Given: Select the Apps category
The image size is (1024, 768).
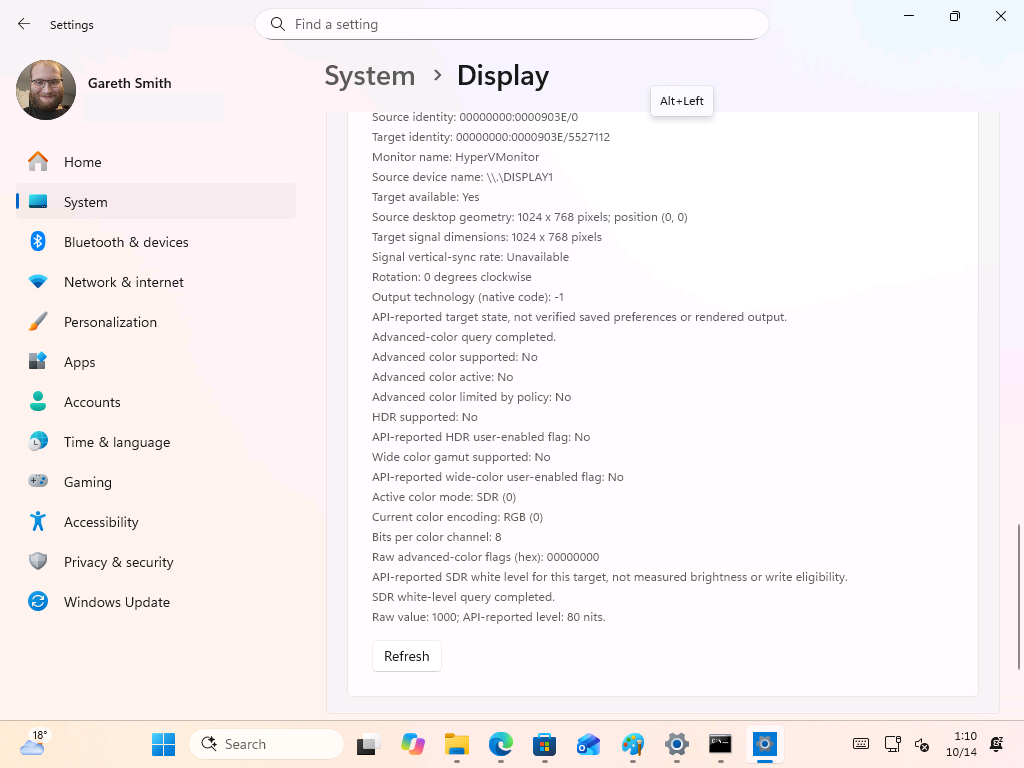Looking at the screenshot, I should click(155, 362).
